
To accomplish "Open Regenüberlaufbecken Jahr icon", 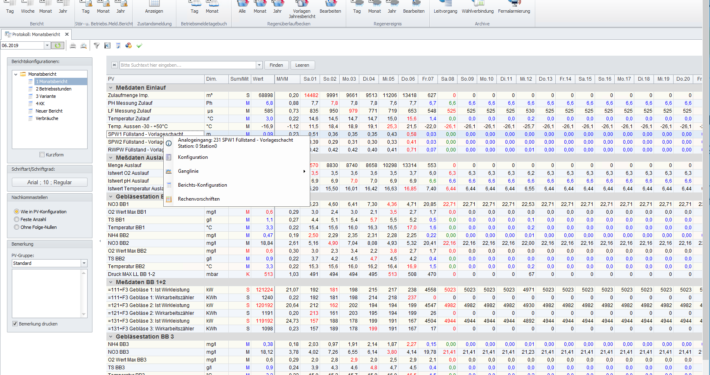I will 277,7.
